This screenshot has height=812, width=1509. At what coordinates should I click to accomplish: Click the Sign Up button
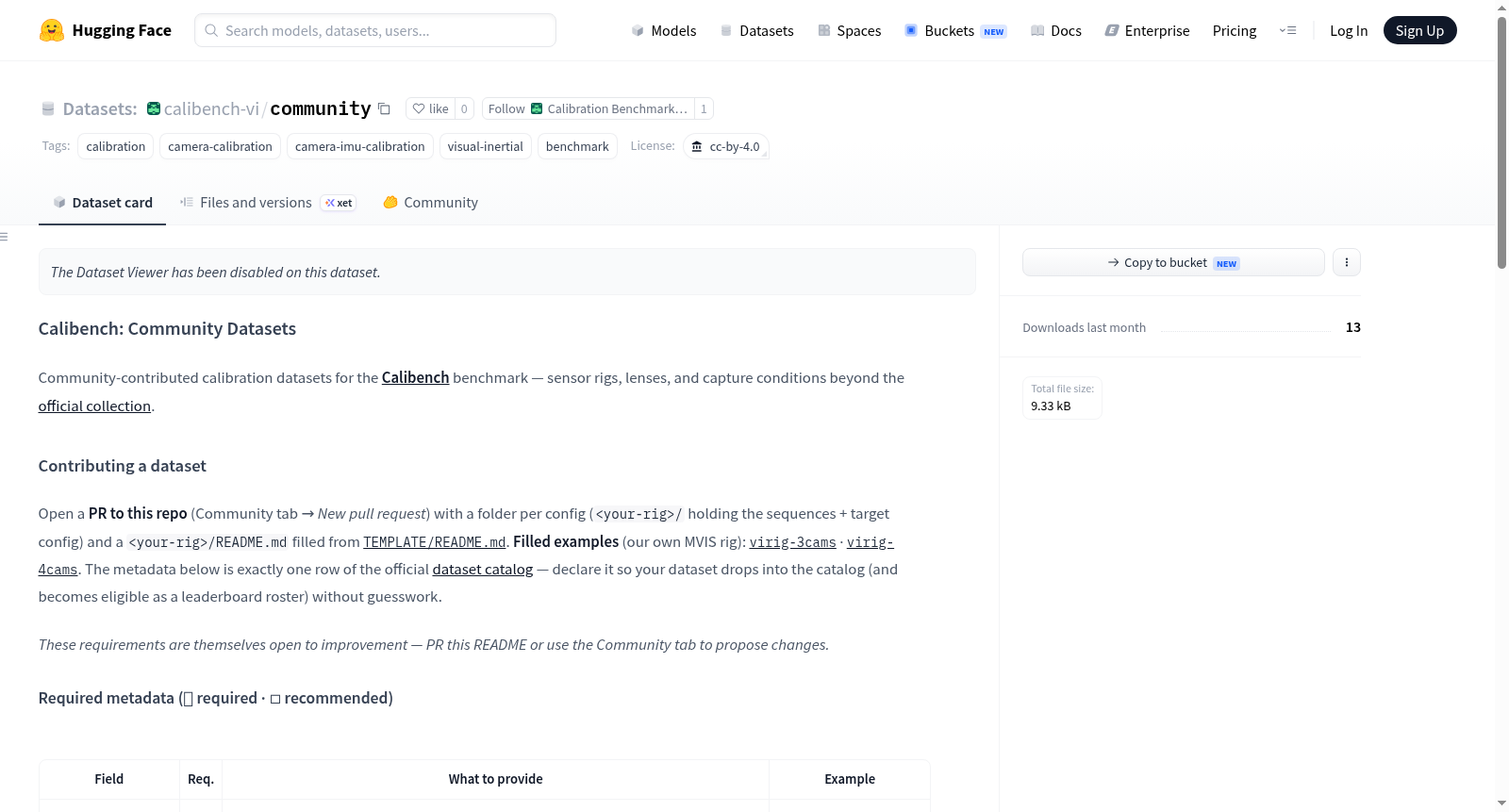tap(1419, 30)
